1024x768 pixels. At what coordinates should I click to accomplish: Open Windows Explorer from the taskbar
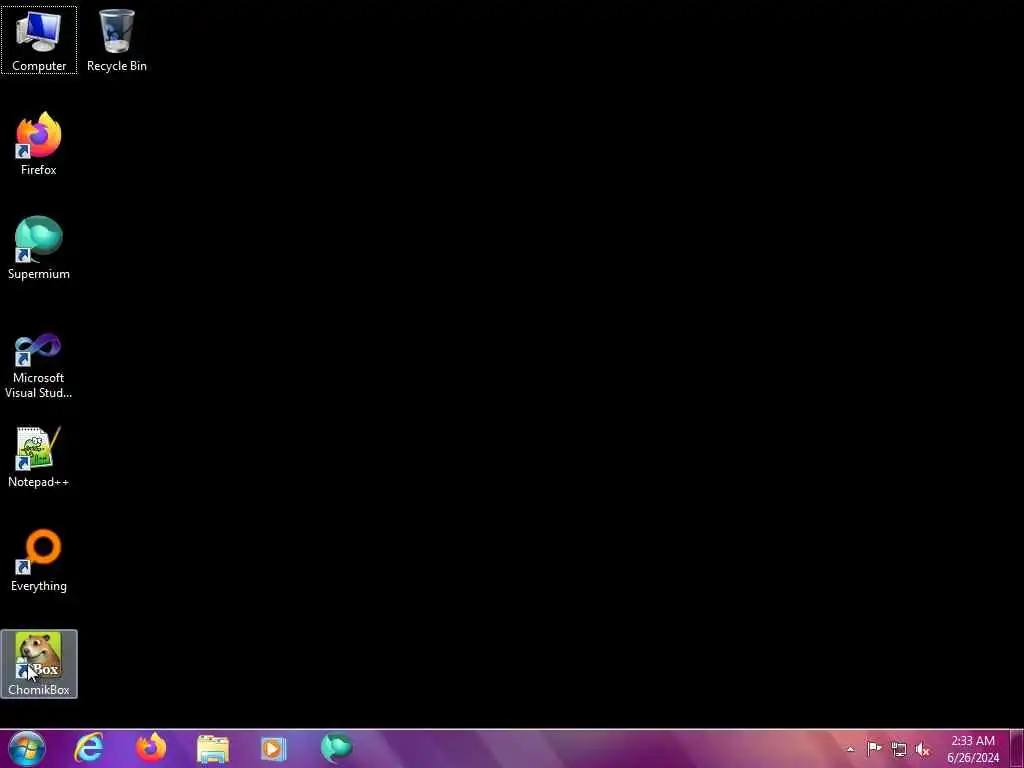coord(213,749)
